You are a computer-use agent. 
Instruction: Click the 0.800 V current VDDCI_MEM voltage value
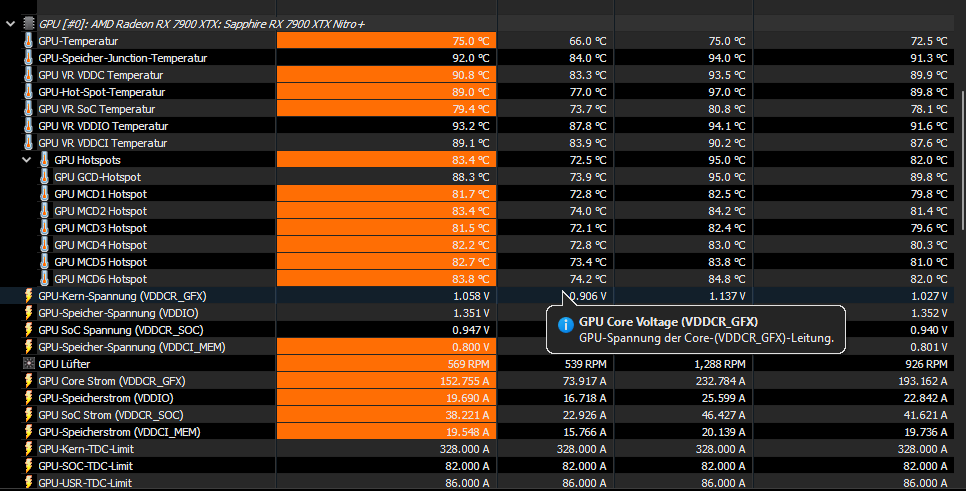point(471,347)
